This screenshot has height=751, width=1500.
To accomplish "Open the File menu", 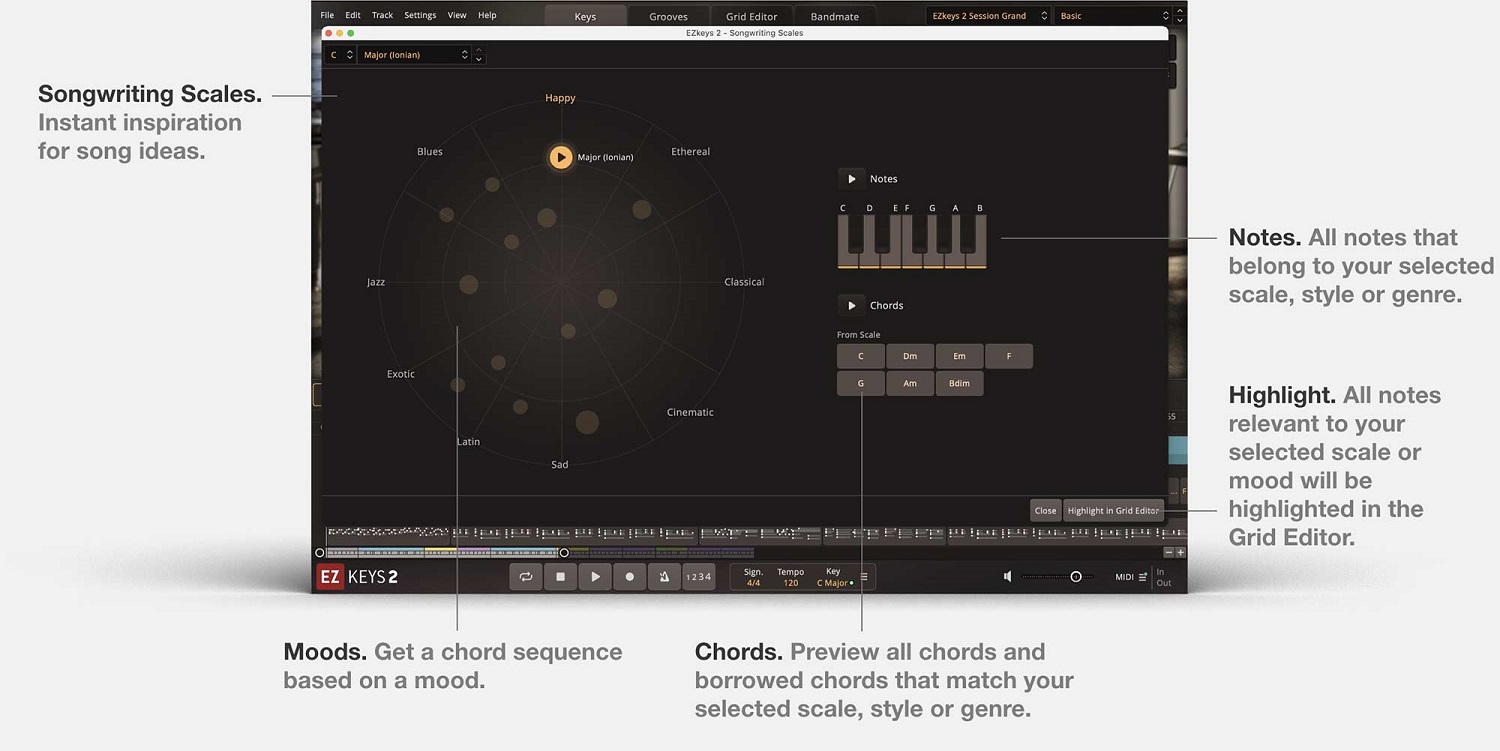I will tap(327, 15).
